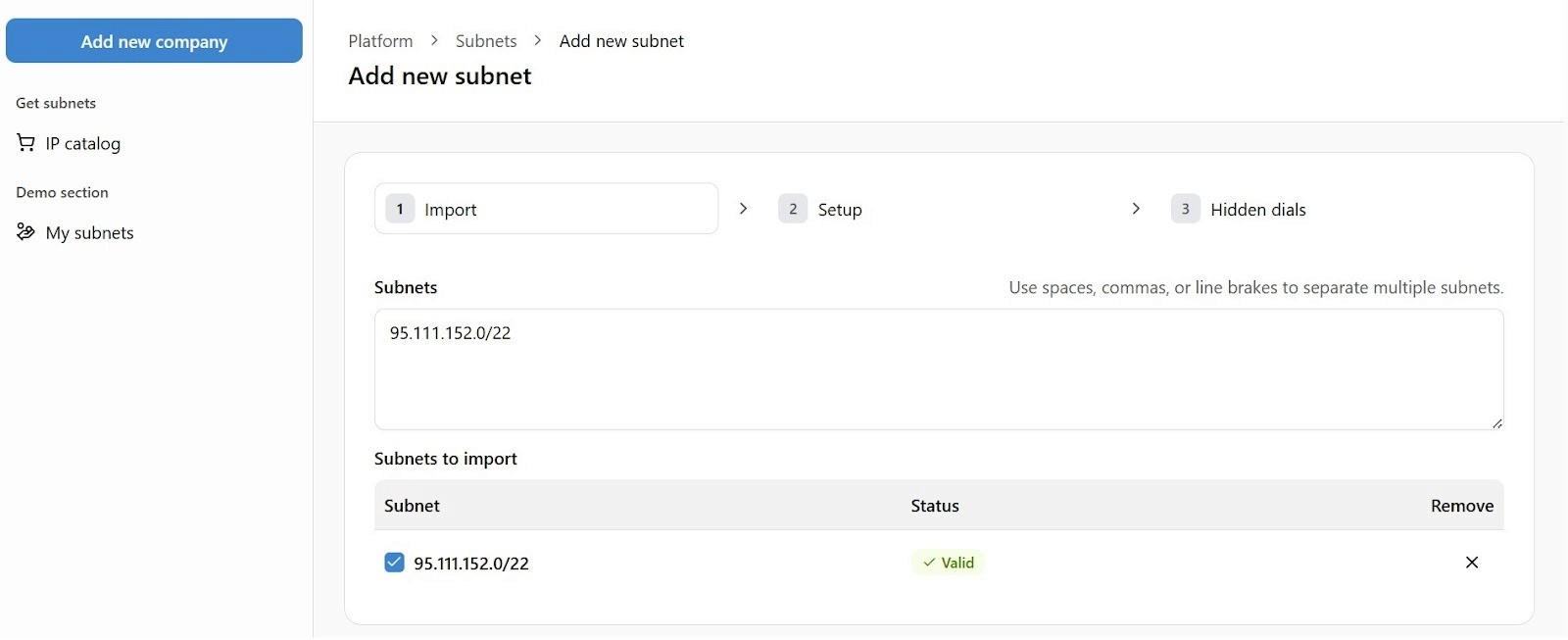
Task: Navigate to Subnets via the breadcrumb link
Action: pos(485,41)
